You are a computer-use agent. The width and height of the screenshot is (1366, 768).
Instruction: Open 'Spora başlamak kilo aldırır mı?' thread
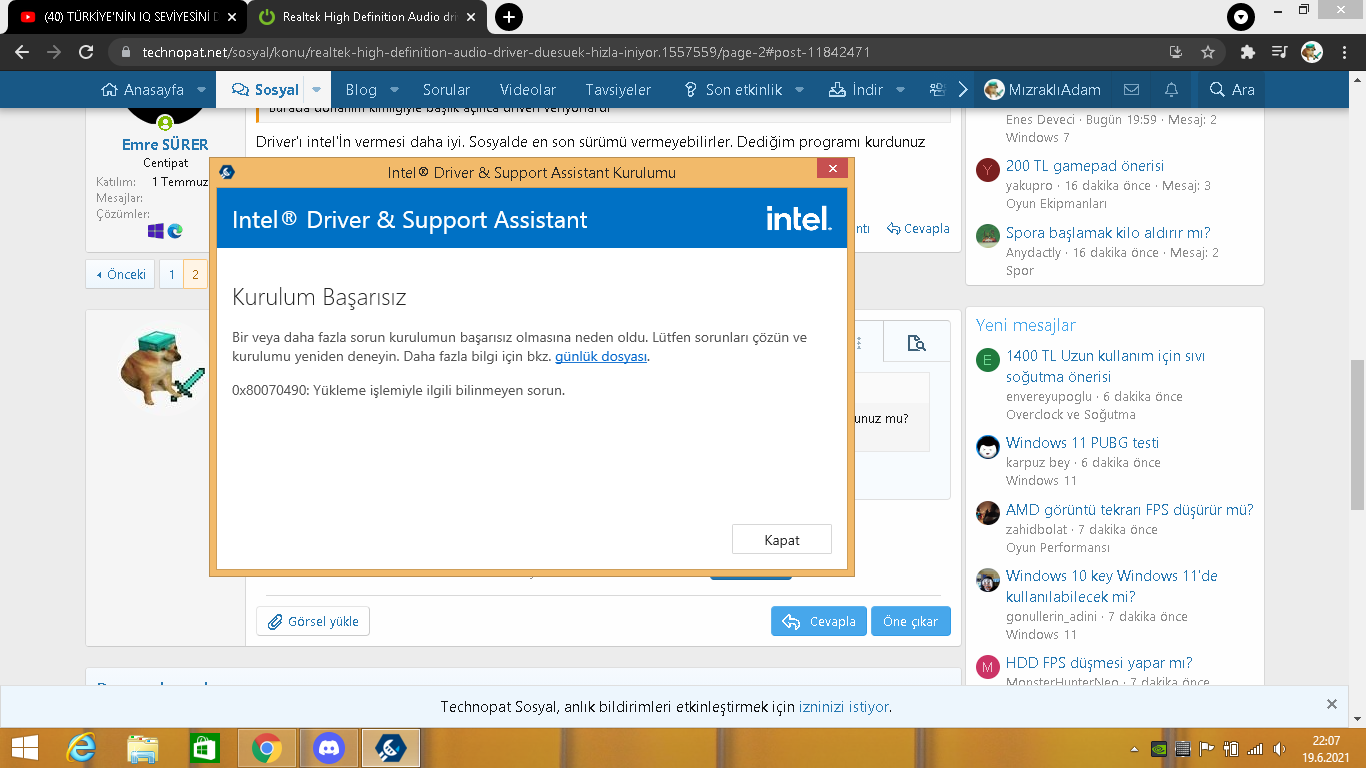pyautogui.click(x=1108, y=233)
